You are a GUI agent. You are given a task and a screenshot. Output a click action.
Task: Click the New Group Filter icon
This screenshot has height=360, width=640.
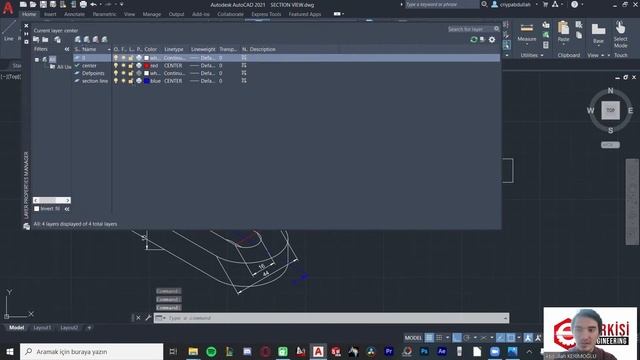pyautogui.click(x=45, y=40)
